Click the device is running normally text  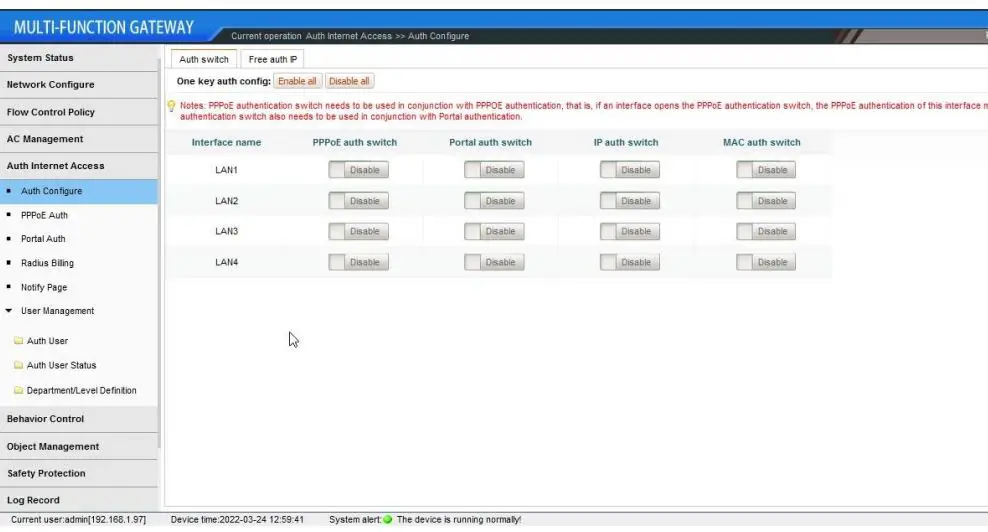point(459,519)
